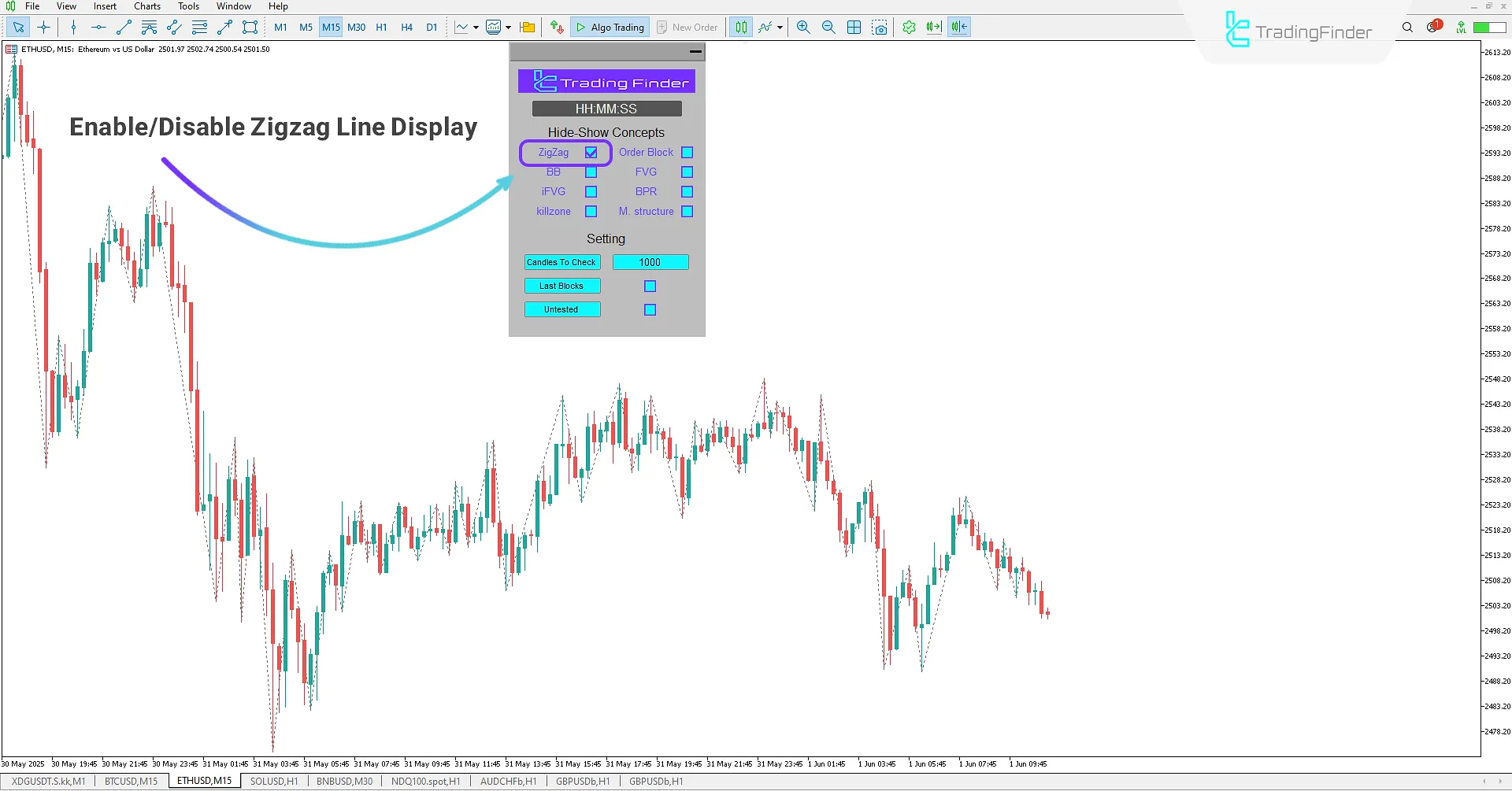
Task: Tick the FVG concept checkbox
Action: click(x=687, y=172)
